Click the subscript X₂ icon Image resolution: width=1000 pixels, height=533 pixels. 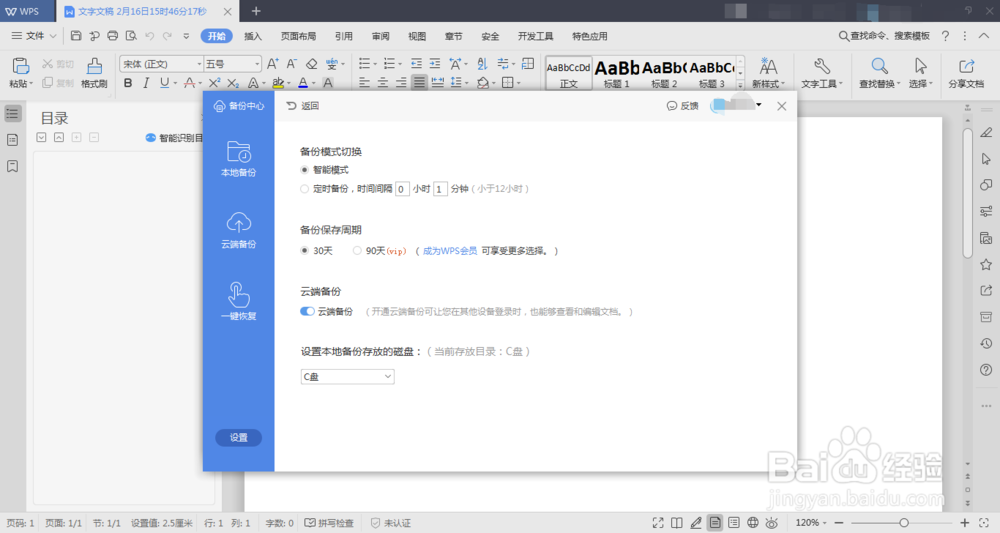click(233, 83)
